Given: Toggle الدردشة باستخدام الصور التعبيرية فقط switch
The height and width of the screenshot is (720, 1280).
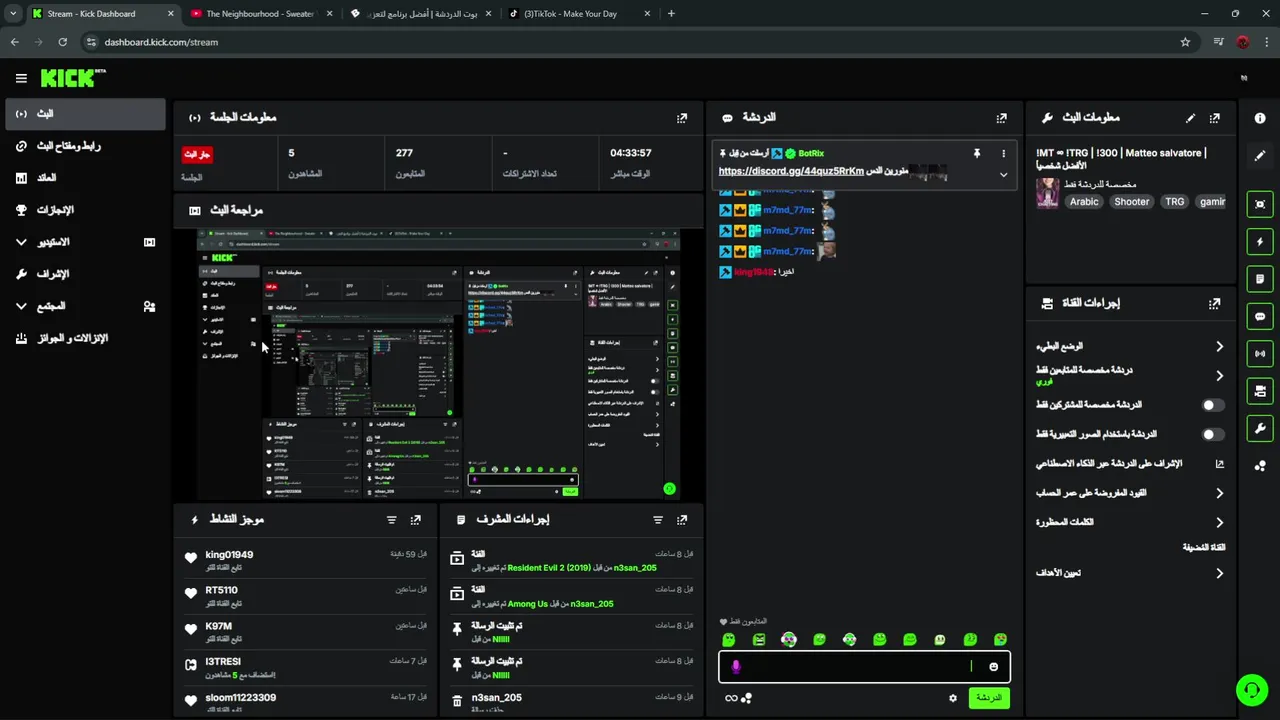Looking at the screenshot, I should 1212,435.
